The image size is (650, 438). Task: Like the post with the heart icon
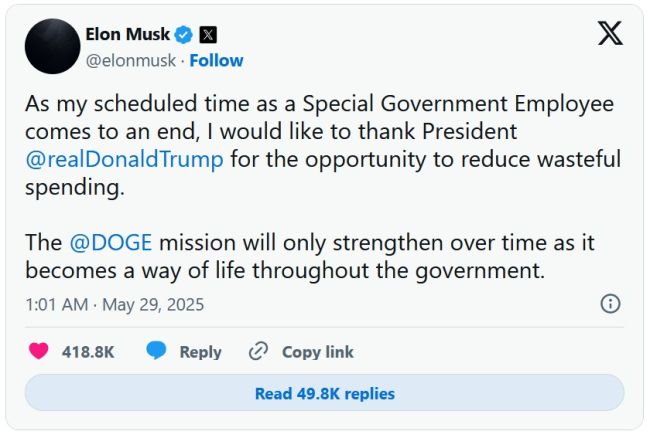tap(39, 351)
